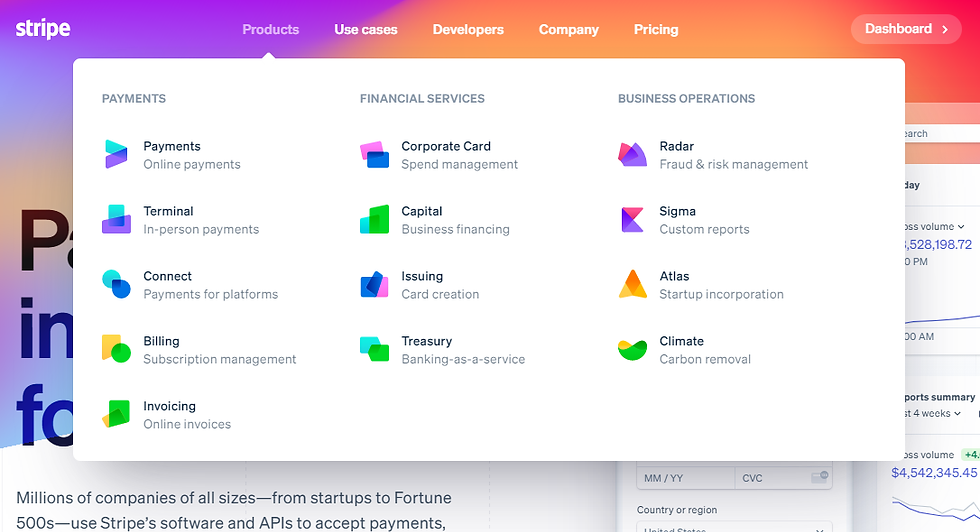
Task: Click the Radar fraud icon
Action: tap(632, 154)
